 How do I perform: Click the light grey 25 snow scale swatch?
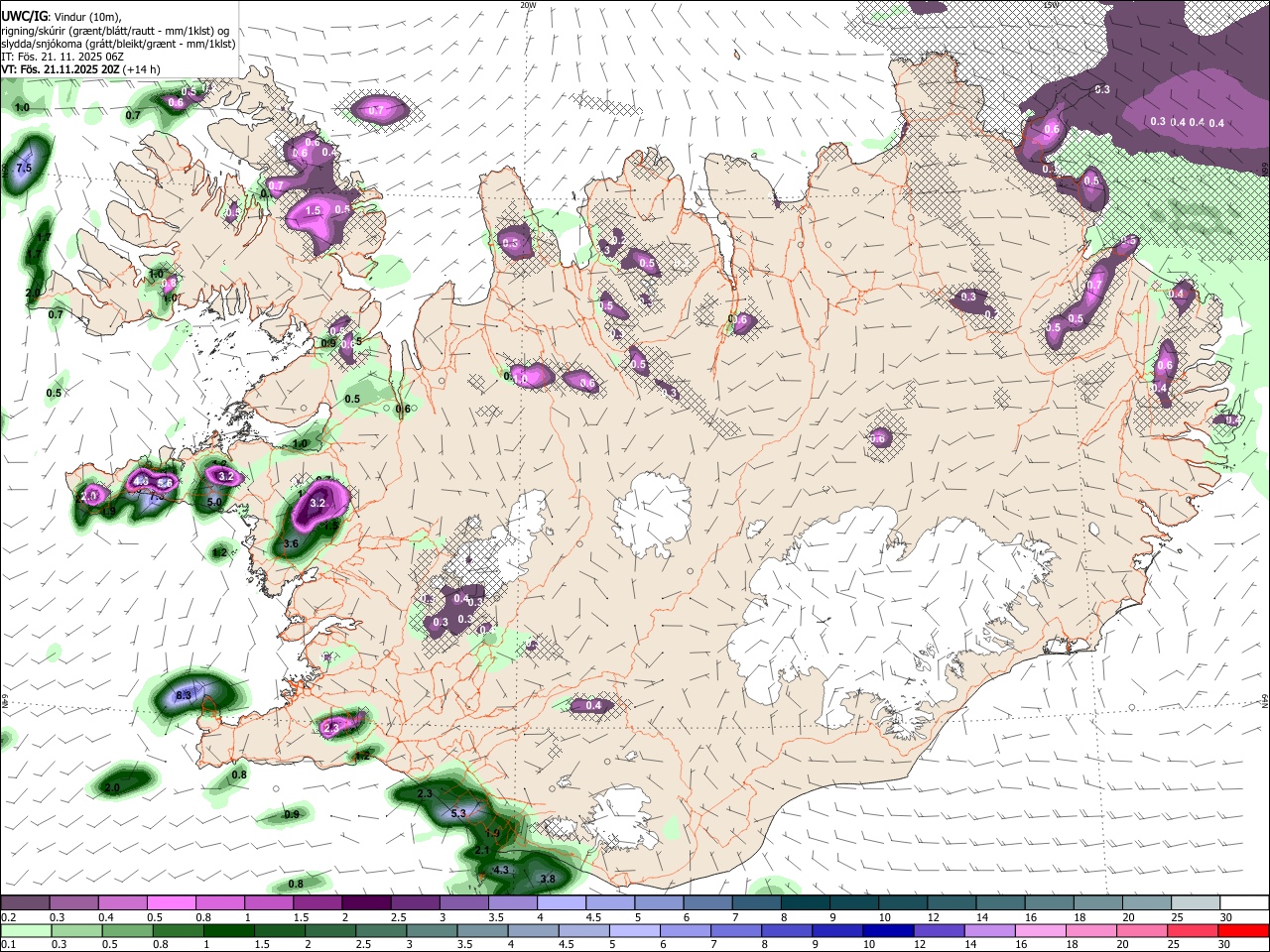click(1197, 902)
